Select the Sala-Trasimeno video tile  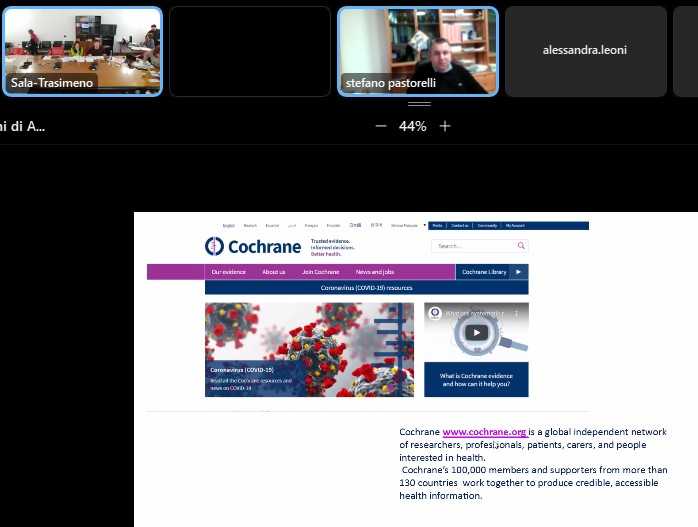(x=82, y=51)
